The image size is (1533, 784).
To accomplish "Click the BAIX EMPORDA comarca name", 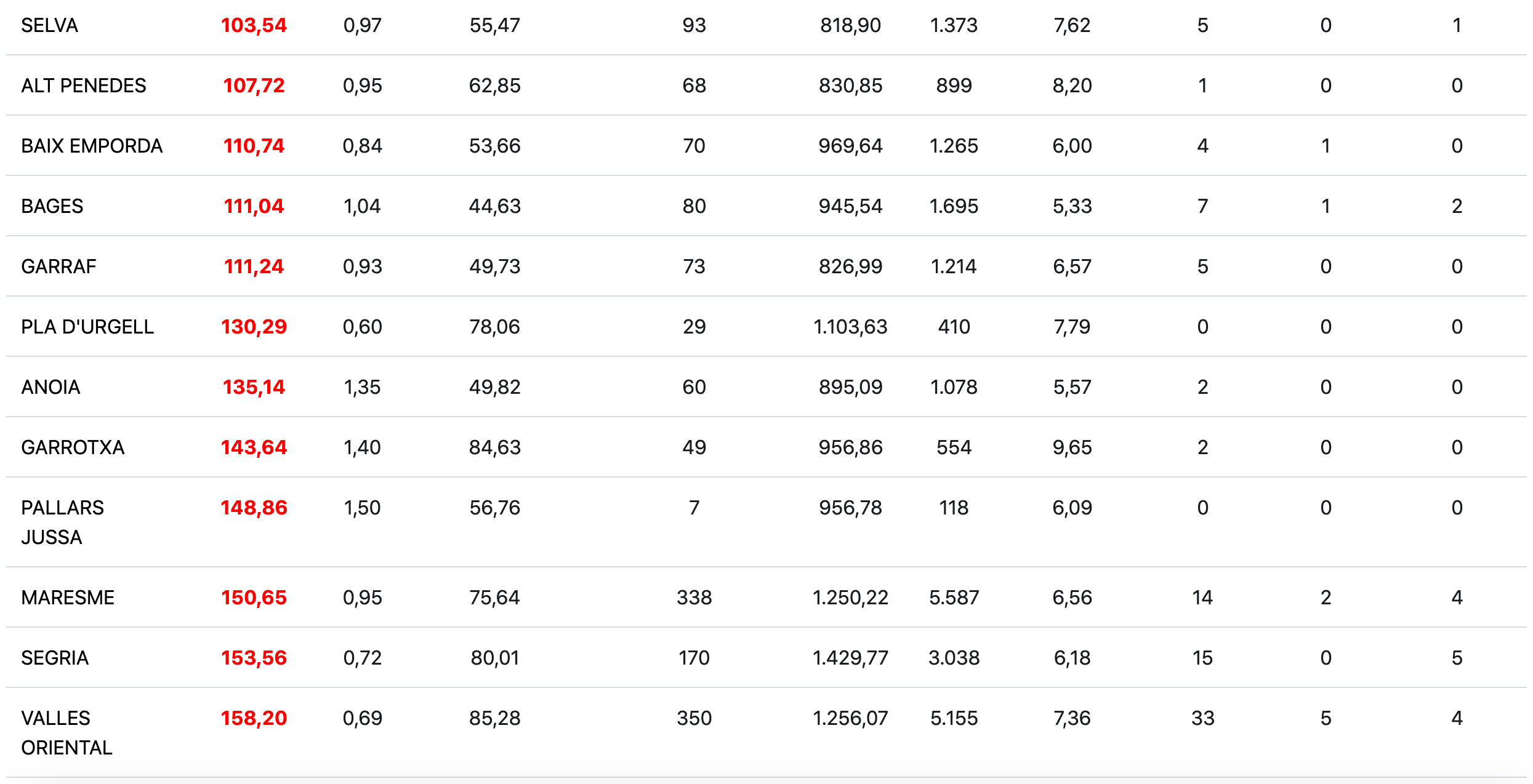I will [x=92, y=146].
